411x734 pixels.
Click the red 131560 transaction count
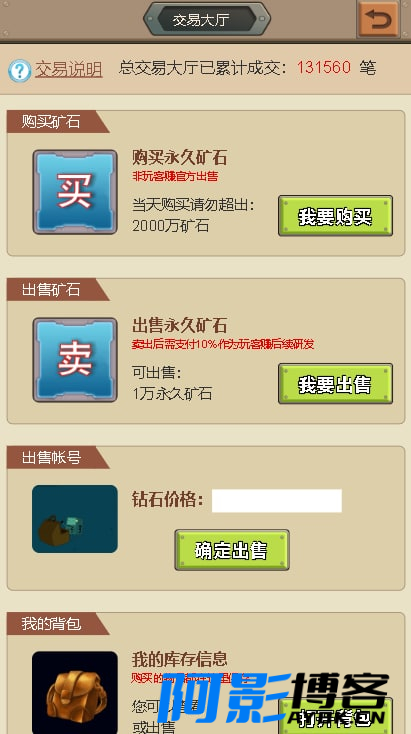[323, 67]
